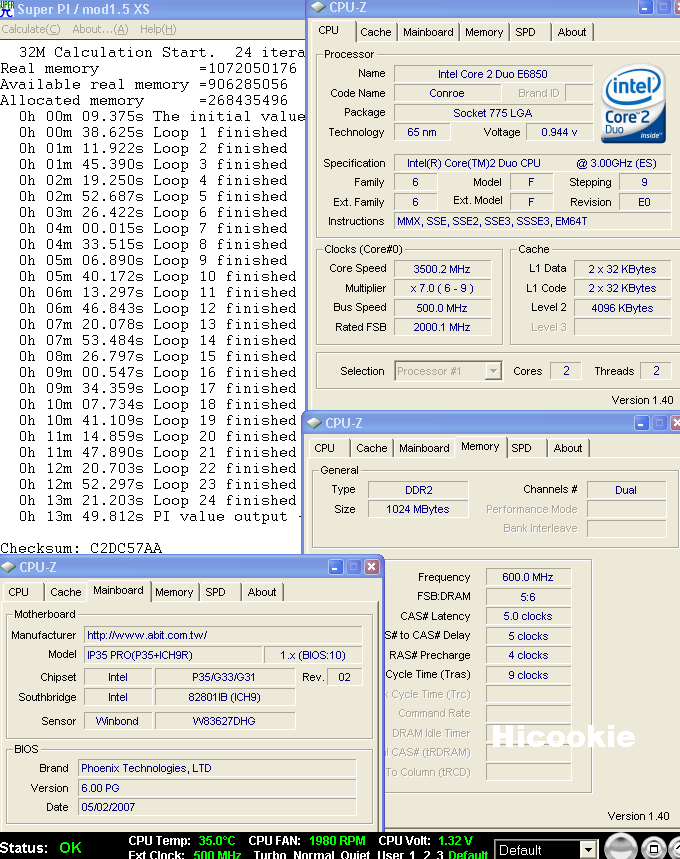Click the BIOS Date value 05/02/2007
Image resolution: width=680 pixels, height=859 pixels.
217,807
